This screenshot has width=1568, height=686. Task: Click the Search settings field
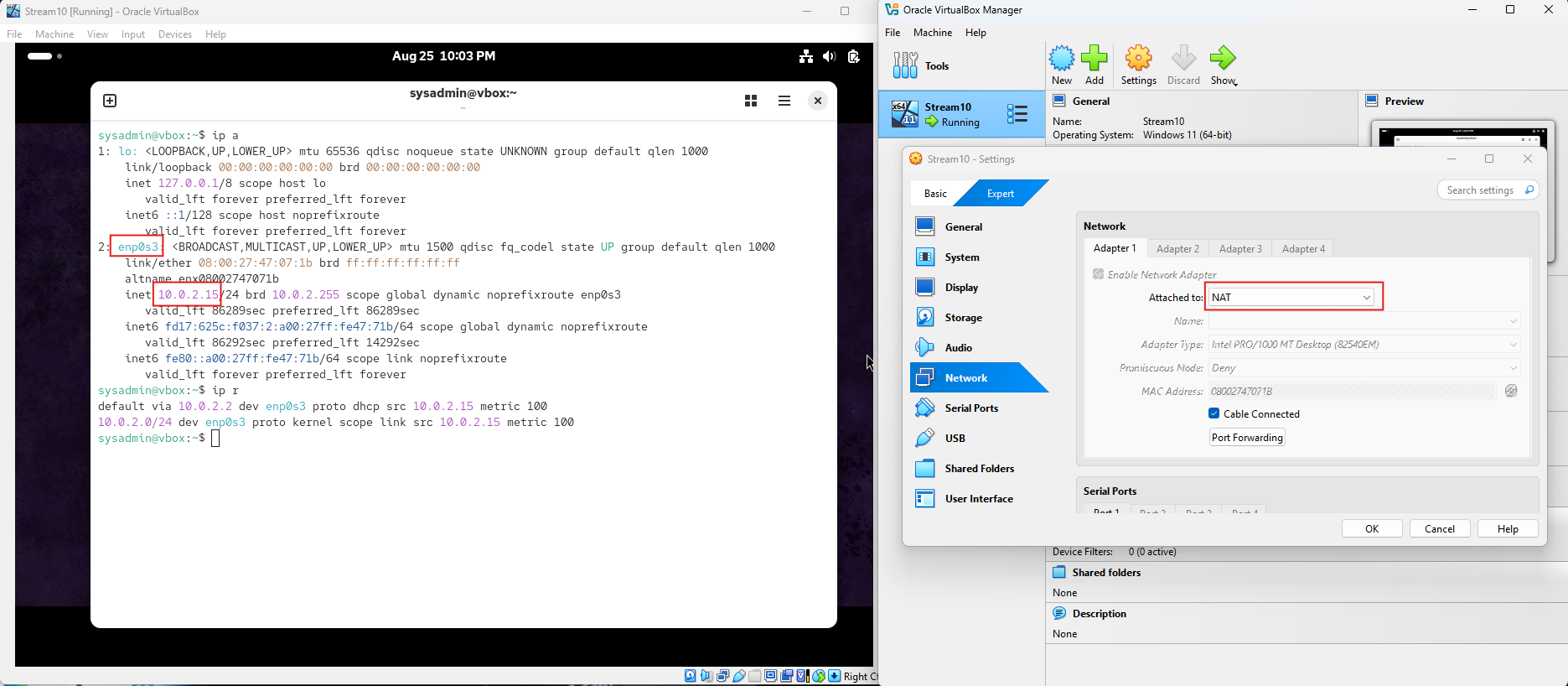point(1480,190)
